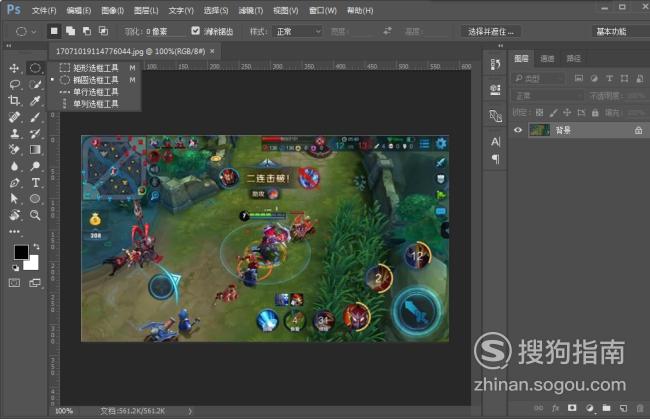Screen dimensions: 650x419
Task: Collapse the tools panel double-arrow
Action: tap(8, 46)
